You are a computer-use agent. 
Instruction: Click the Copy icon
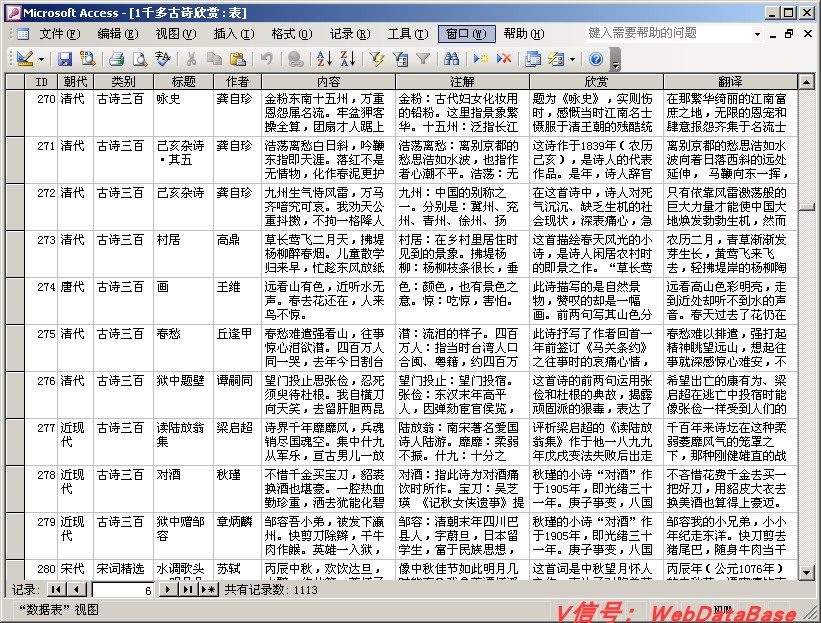pos(214,59)
